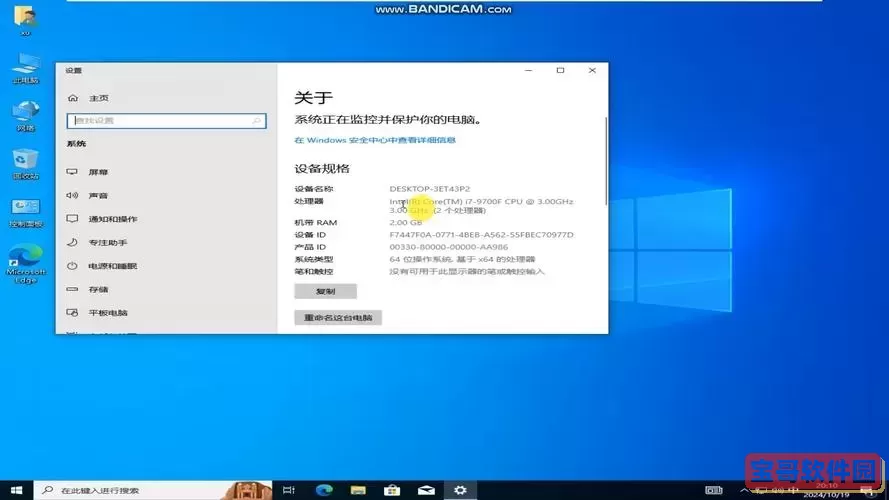Open File Explorer from the taskbar
Viewport: 889px width, 500px height.
coord(358,490)
